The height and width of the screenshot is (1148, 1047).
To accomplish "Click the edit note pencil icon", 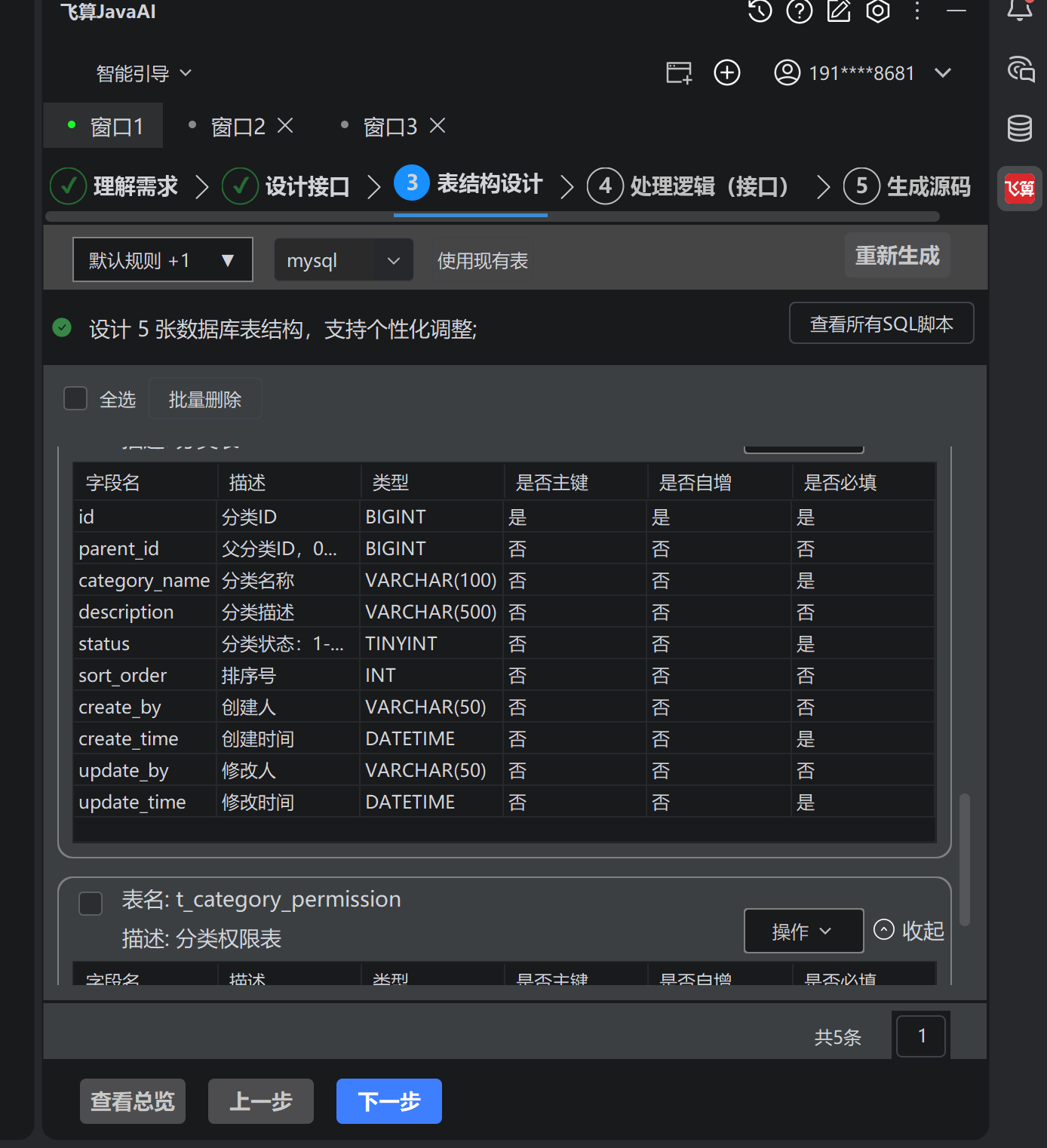I will pos(839,11).
